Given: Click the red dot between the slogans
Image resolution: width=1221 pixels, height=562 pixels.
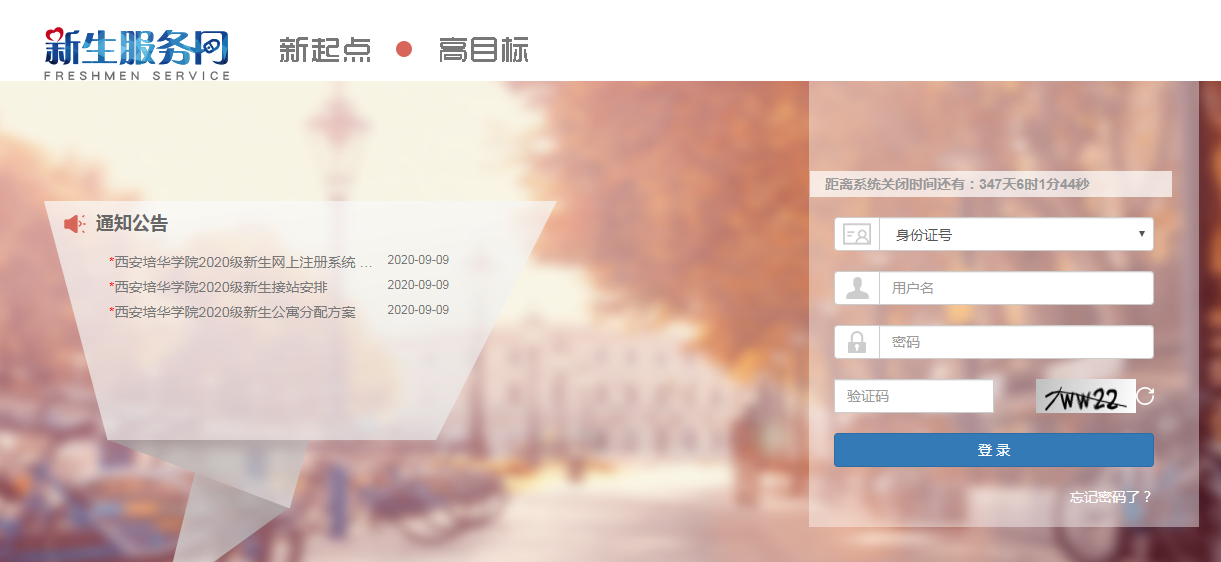Looking at the screenshot, I should [x=404, y=49].
